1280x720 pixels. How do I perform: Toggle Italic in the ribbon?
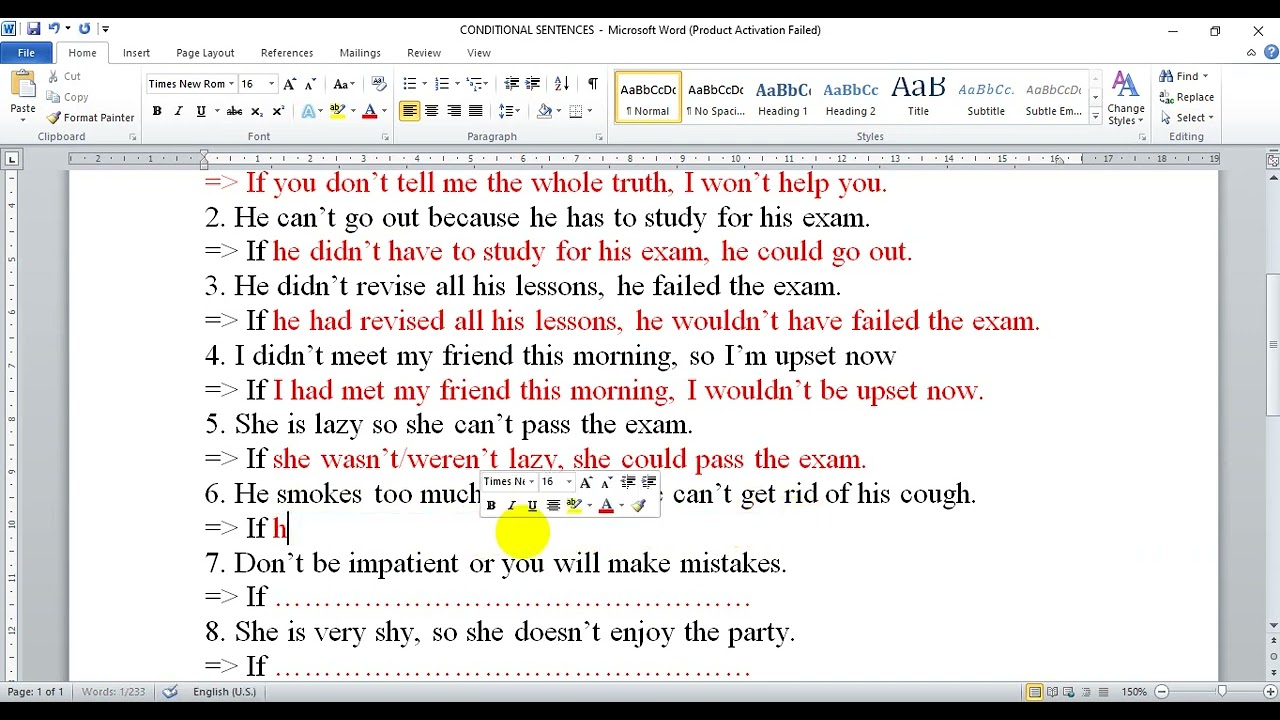[179, 111]
